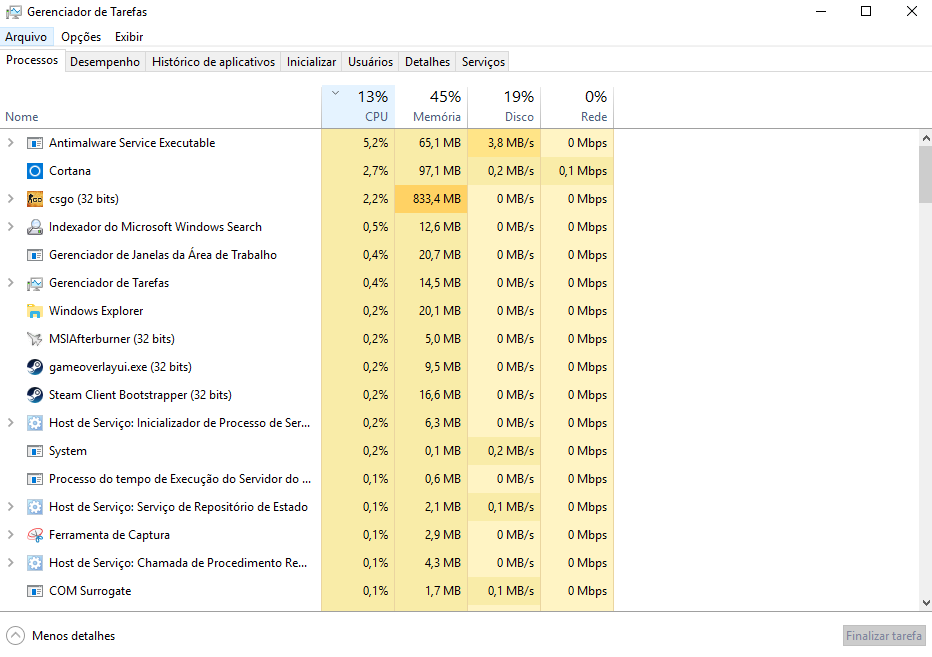Expand the Ferramenta de Captura row

10,535
